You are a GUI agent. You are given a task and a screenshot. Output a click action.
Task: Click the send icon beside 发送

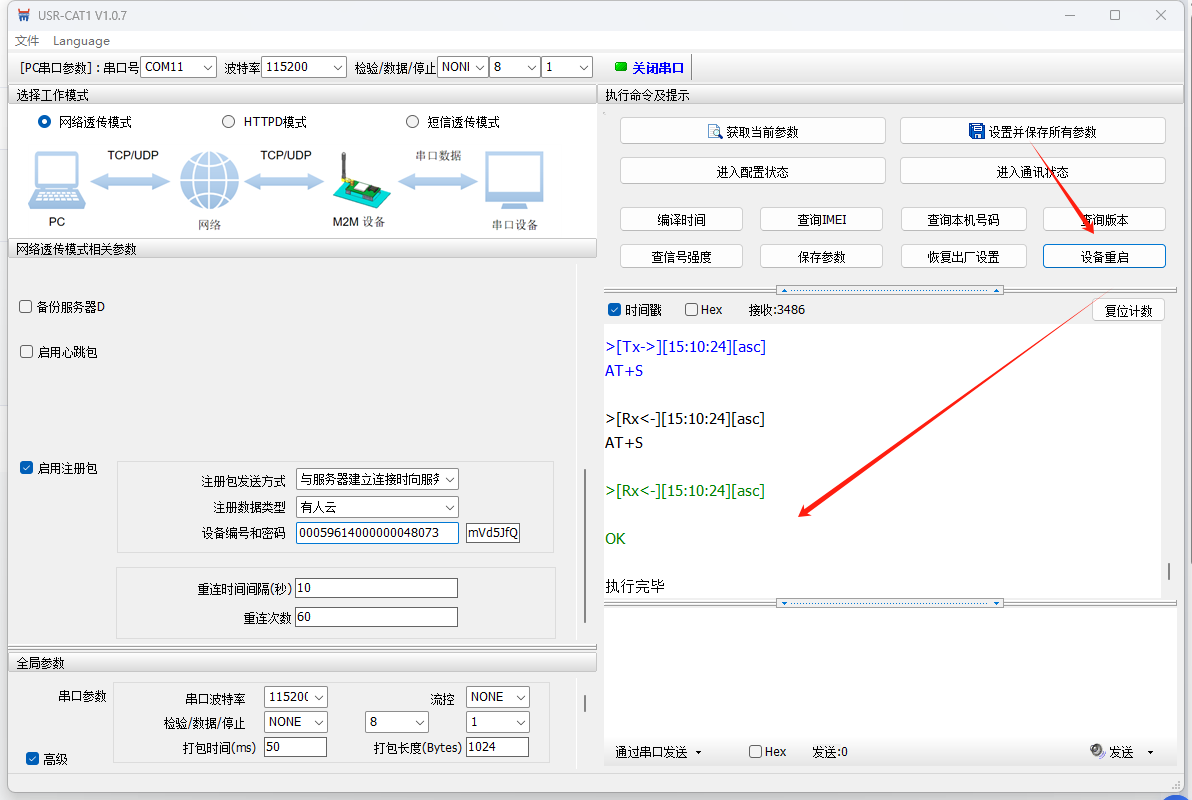point(1097,751)
